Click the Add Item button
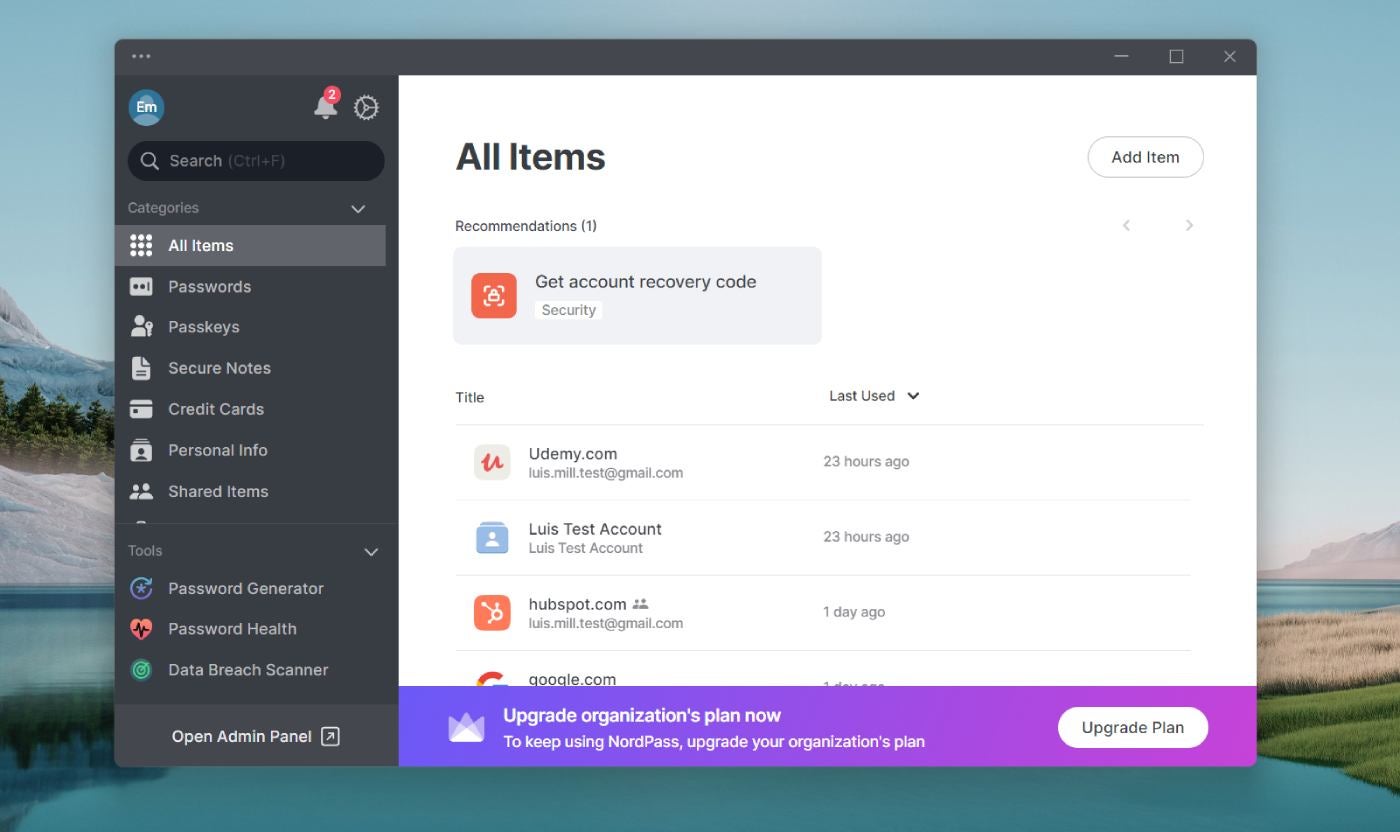The height and width of the screenshot is (832, 1400). (1145, 157)
